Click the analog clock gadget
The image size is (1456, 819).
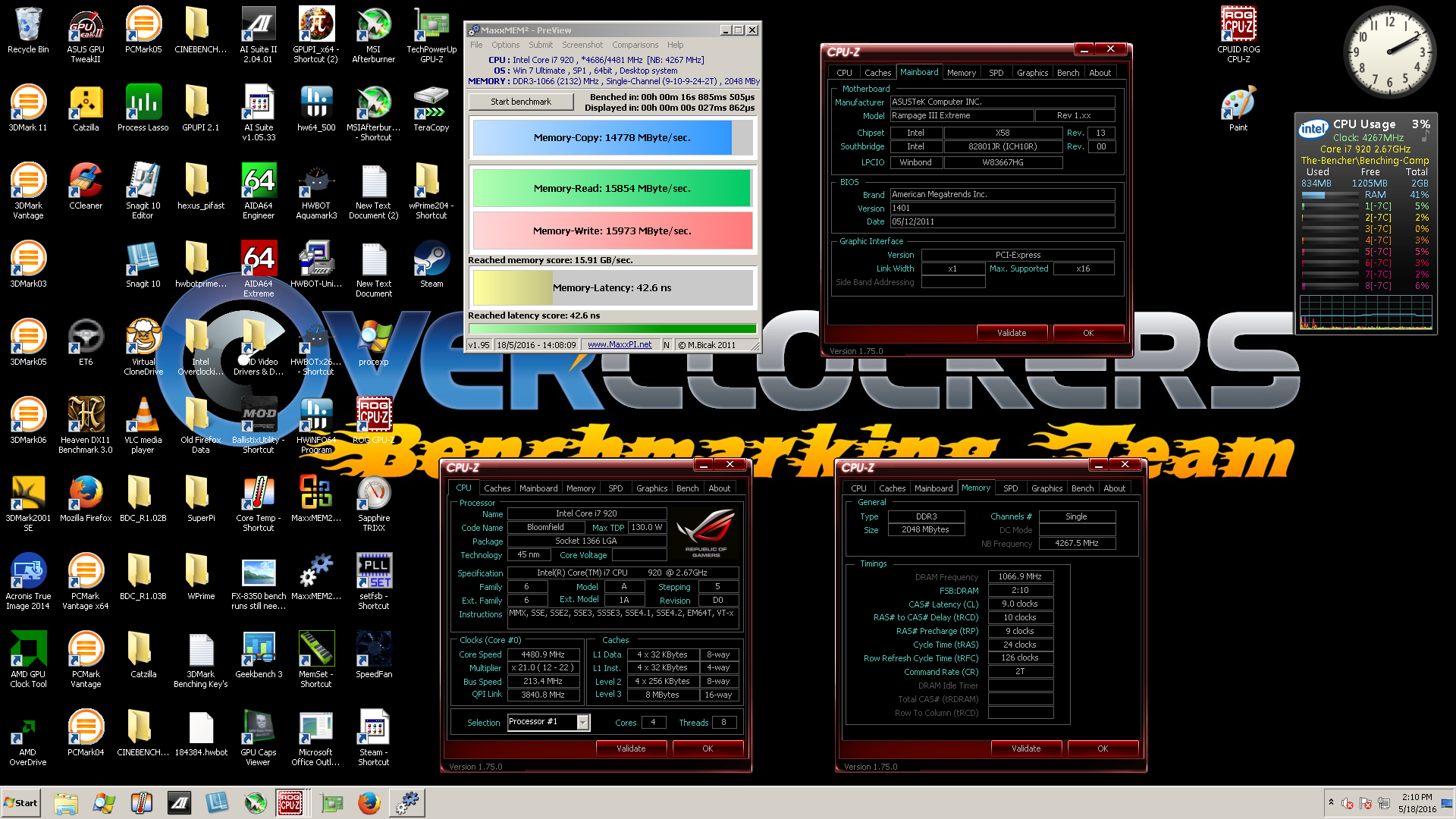tap(1389, 52)
